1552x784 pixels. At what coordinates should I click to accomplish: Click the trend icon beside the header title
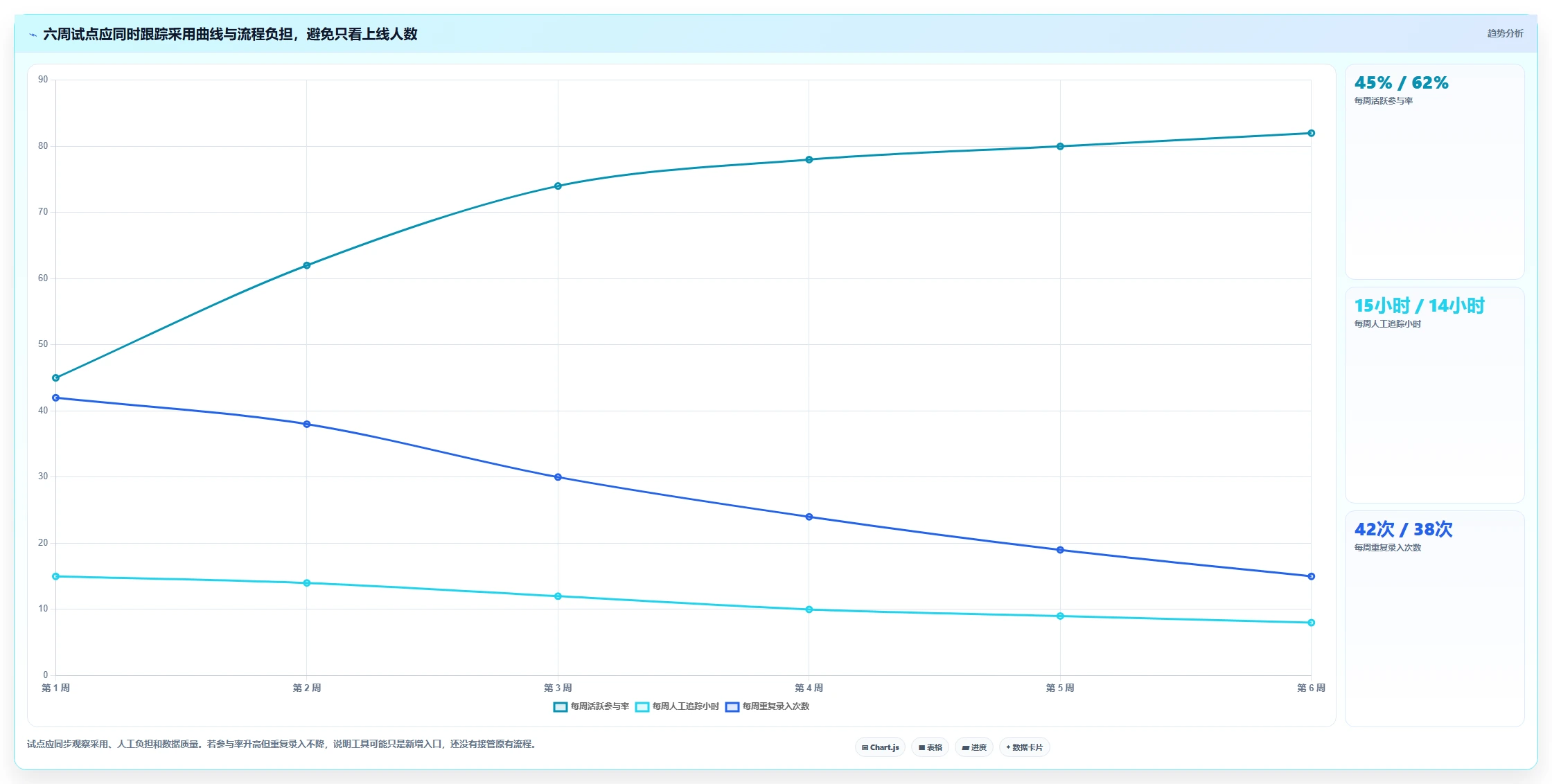coord(33,35)
